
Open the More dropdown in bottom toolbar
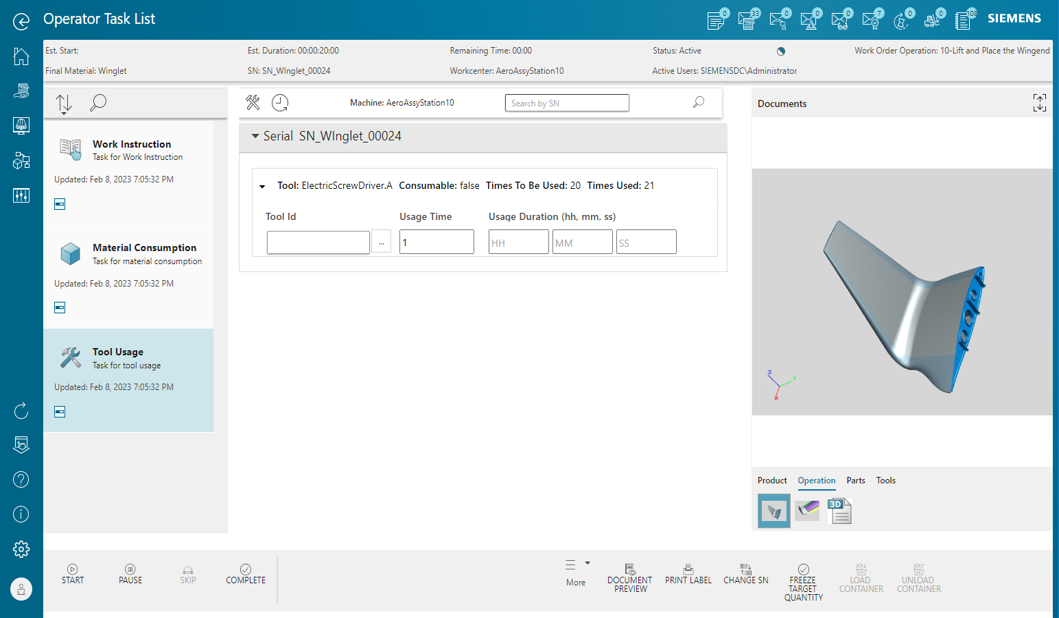click(x=576, y=572)
